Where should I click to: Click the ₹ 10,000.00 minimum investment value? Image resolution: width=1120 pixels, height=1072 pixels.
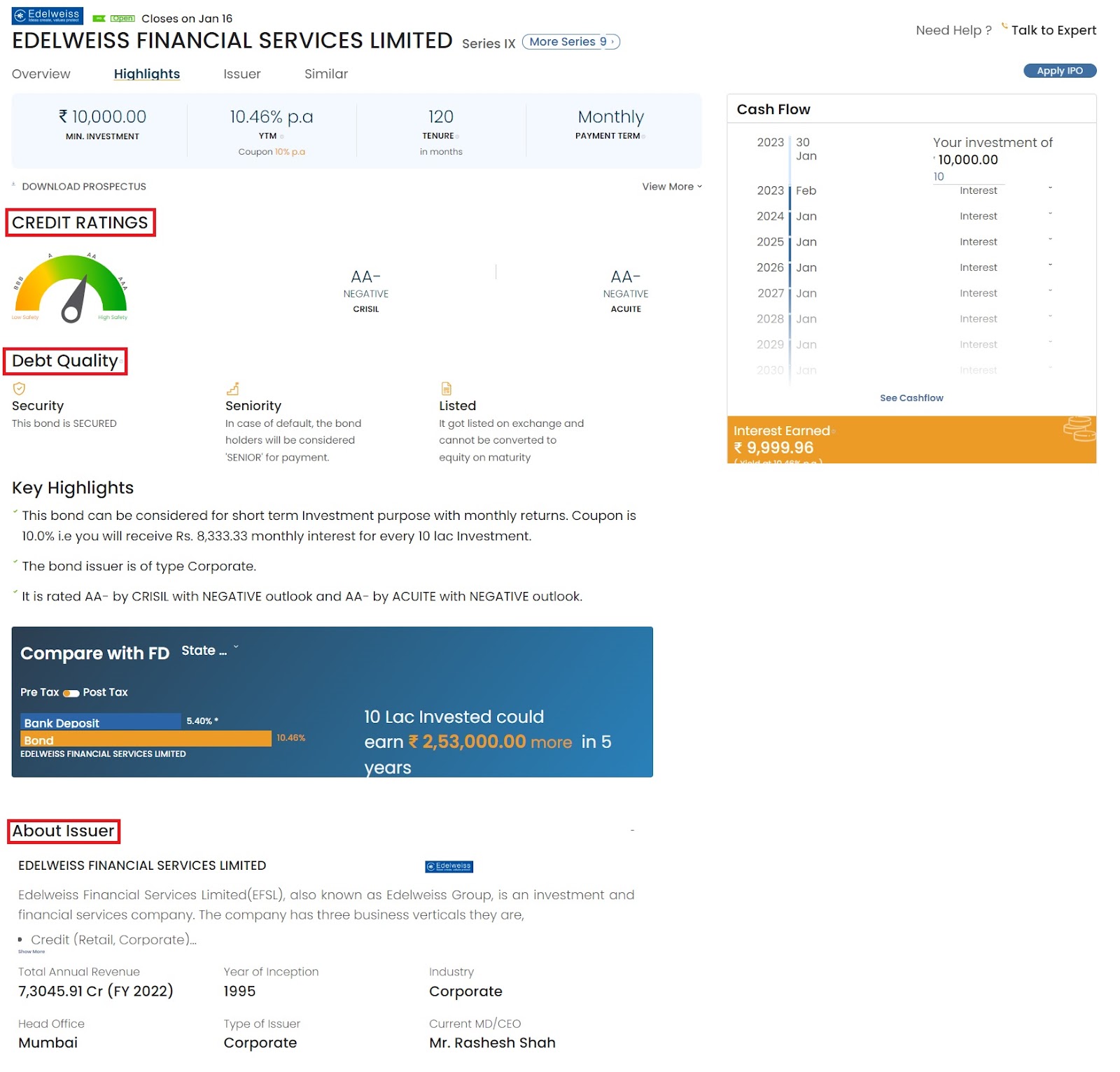coord(102,117)
